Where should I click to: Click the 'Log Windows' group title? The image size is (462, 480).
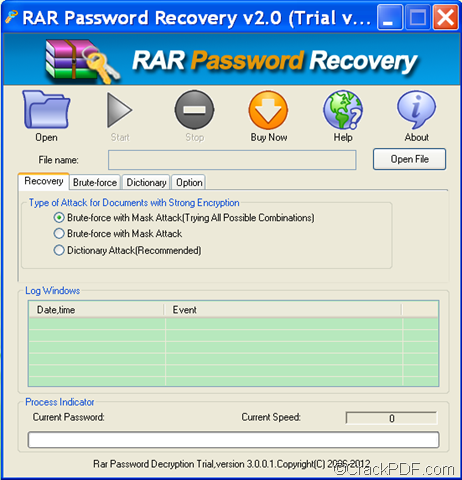[53, 291]
